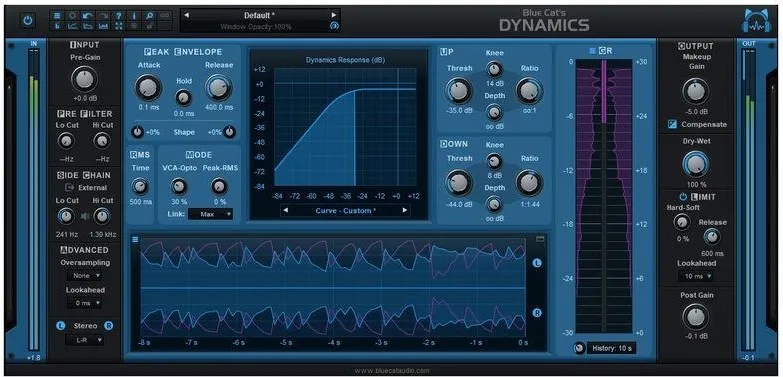This screenshot has height=377, width=783.
Task: Click the Up Knee knob
Action: (x=494, y=69)
